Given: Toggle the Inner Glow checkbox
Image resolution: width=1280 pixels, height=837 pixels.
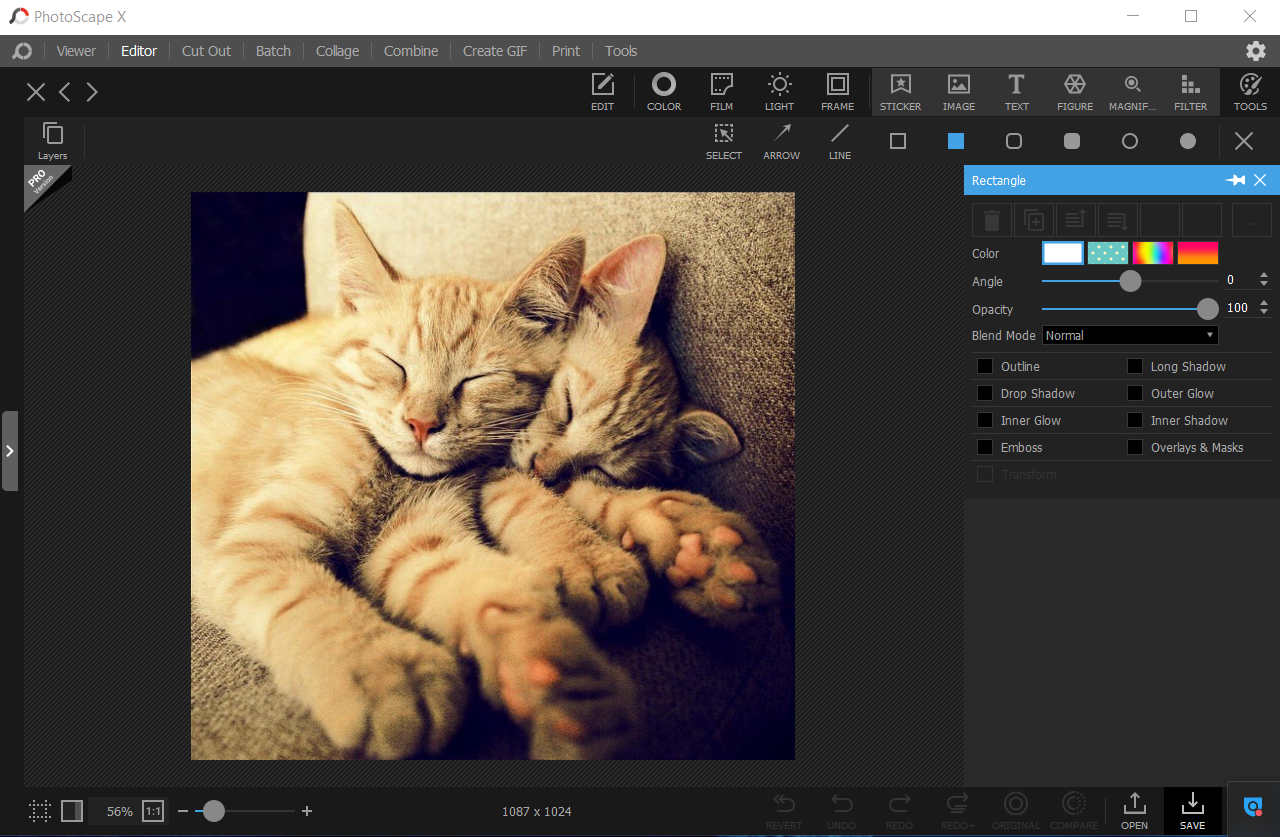Looking at the screenshot, I should point(985,421).
